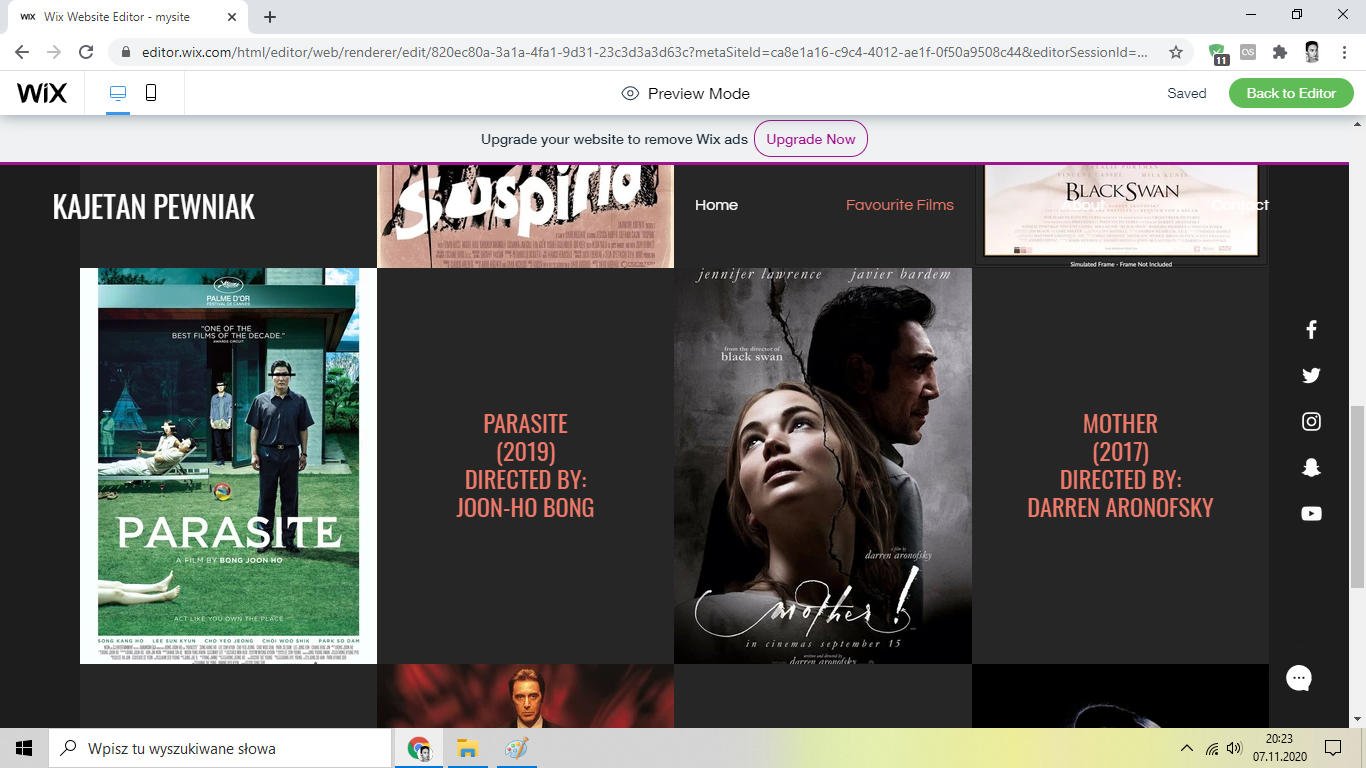This screenshot has width=1366, height=768.
Task: Click the Suspiria poster image
Action: 525,216
